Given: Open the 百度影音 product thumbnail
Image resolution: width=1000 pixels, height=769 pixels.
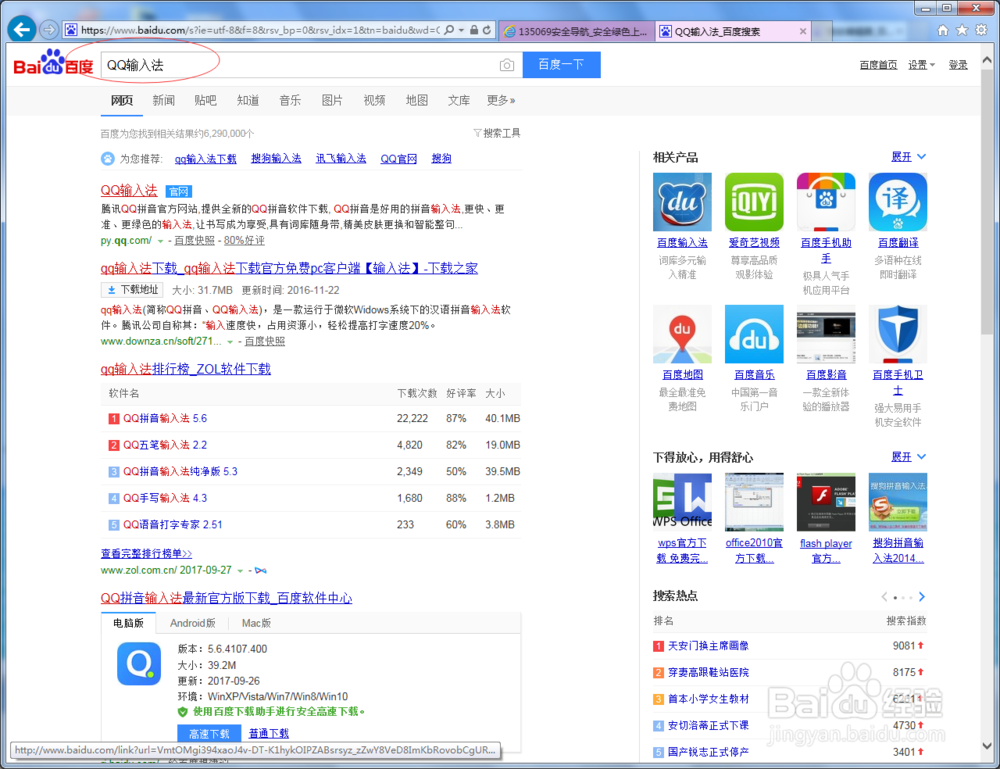Looking at the screenshot, I should [x=826, y=334].
